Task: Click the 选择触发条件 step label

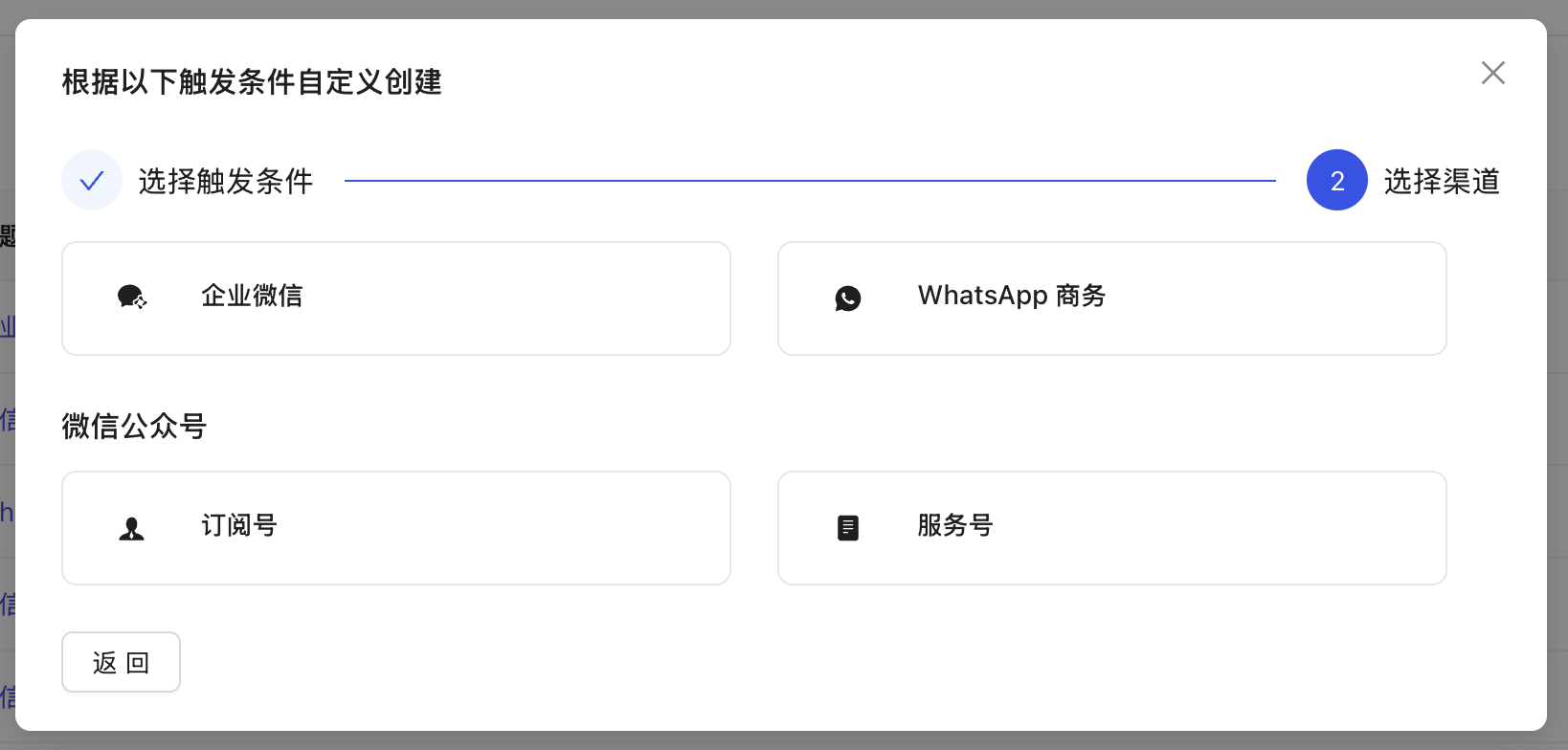Action: coord(226,182)
